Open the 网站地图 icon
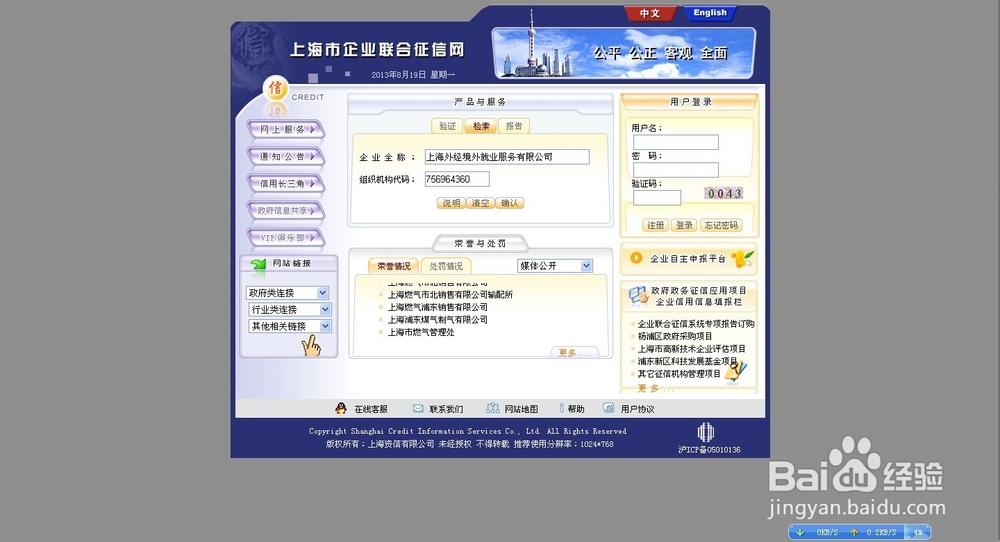The height and width of the screenshot is (542, 1000). (492, 408)
